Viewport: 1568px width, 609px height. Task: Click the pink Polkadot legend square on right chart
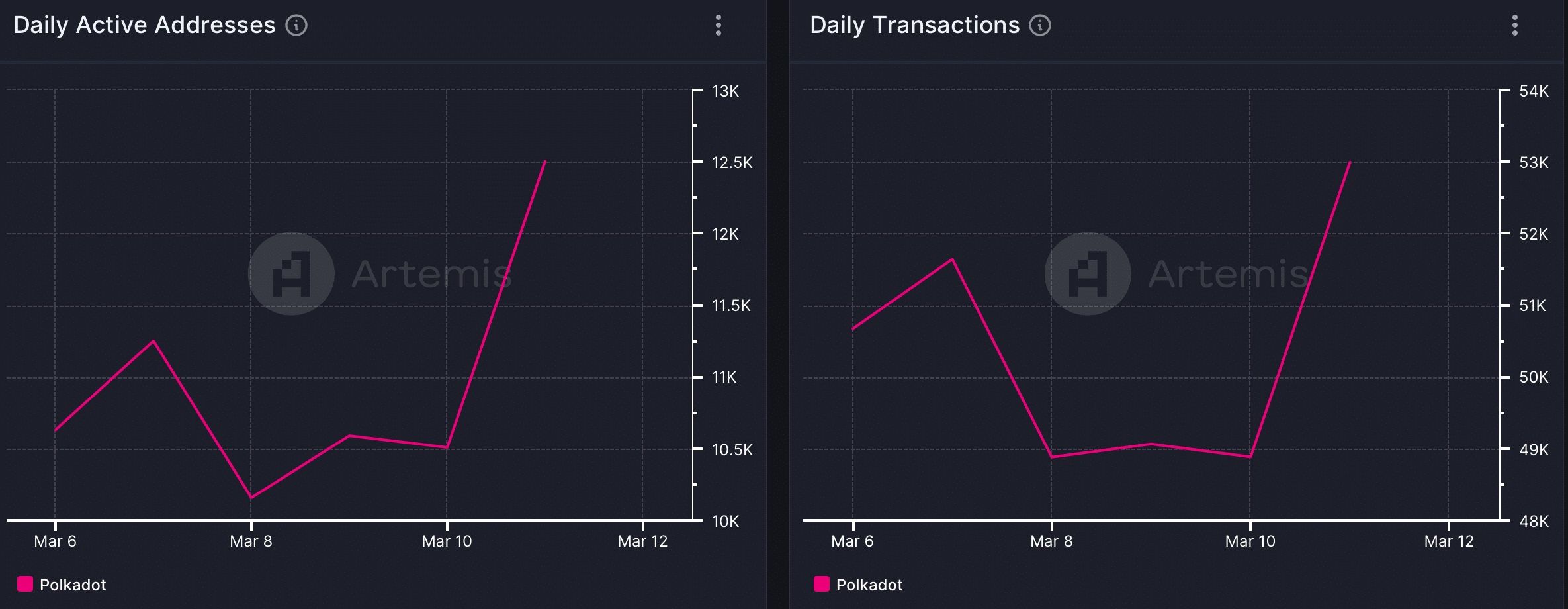click(822, 585)
